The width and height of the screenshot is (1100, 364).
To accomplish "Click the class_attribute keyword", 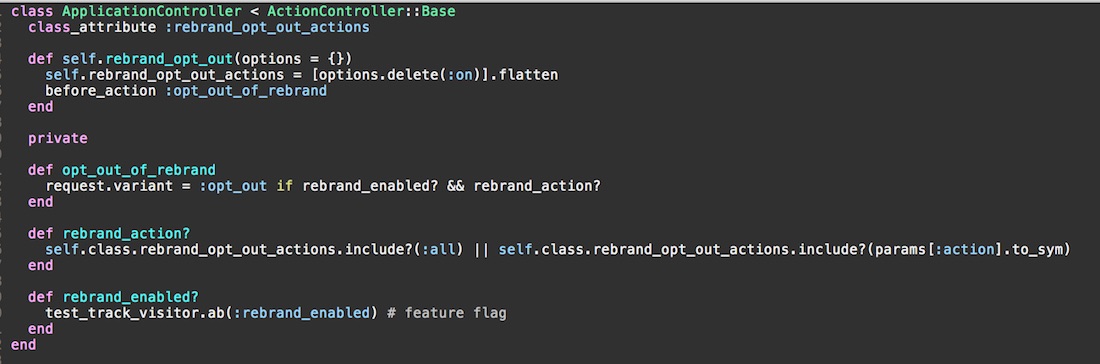I will [92, 27].
